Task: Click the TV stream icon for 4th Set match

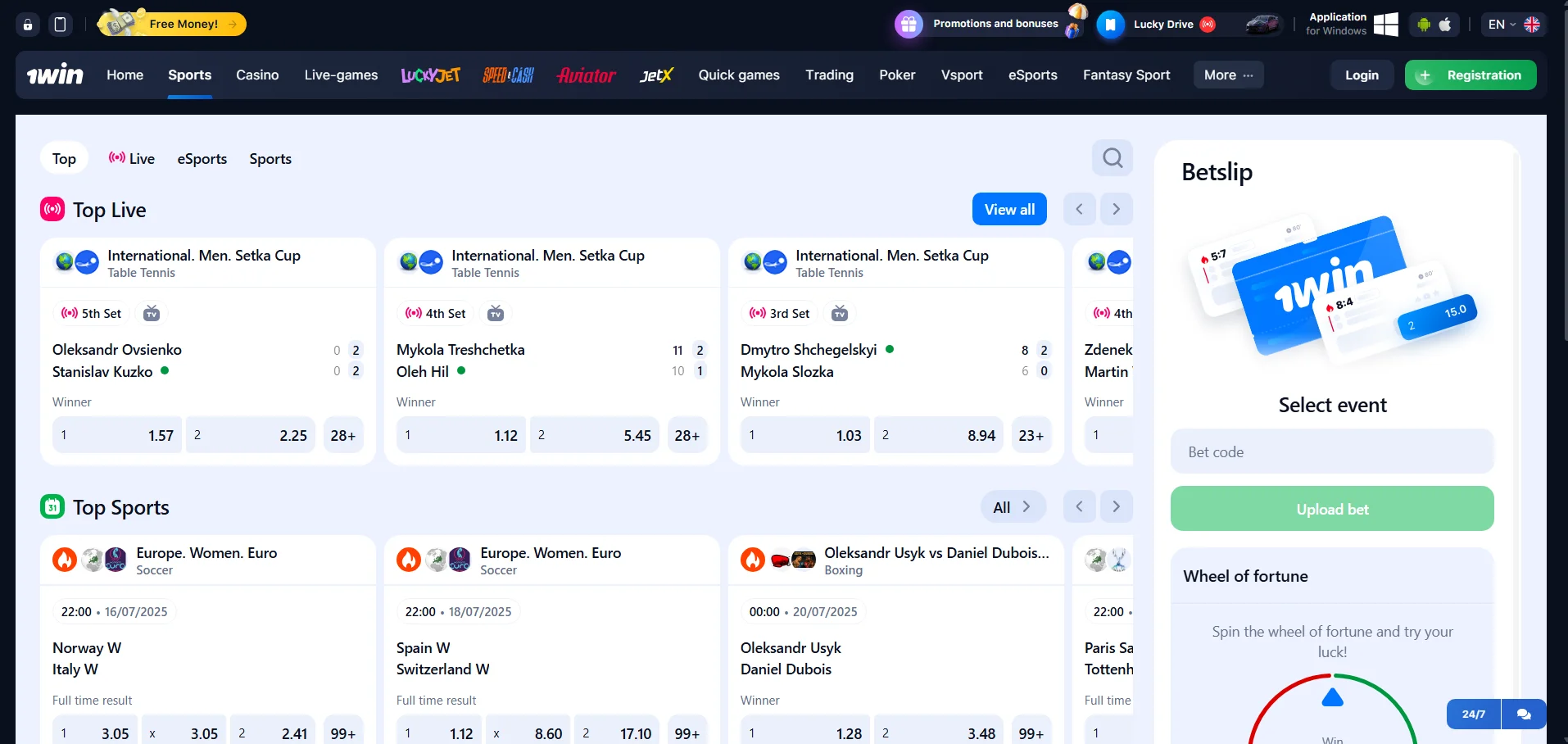Action: pos(496,313)
